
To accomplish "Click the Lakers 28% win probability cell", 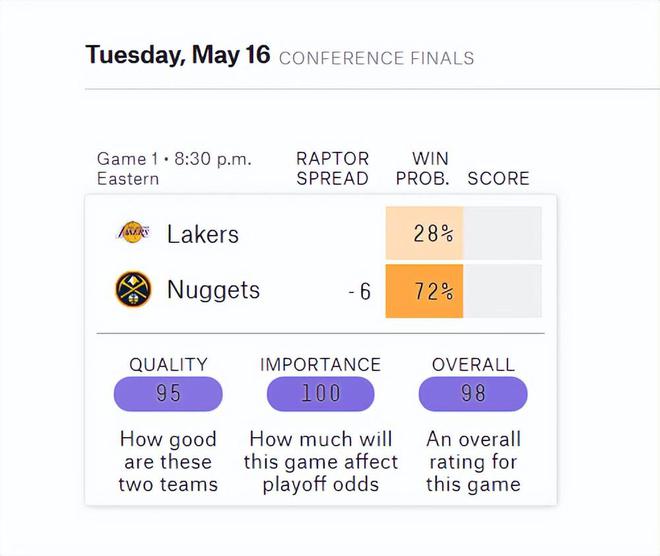I will tap(424, 233).
